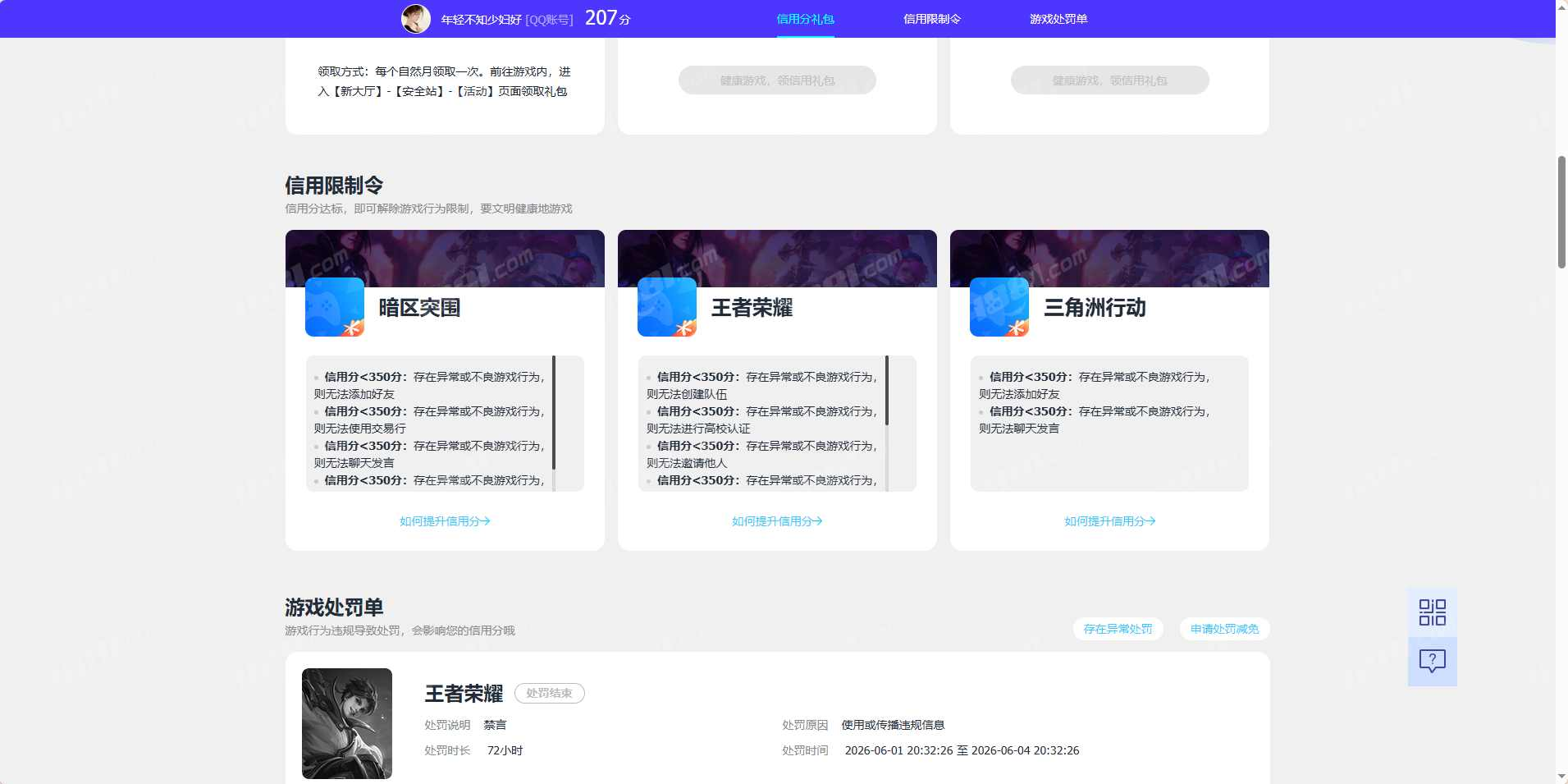The height and width of the screenshot is (784, 1568).
Task: Click the 王者荣耀 game icon in credit limits
Action: pos(667,307)
